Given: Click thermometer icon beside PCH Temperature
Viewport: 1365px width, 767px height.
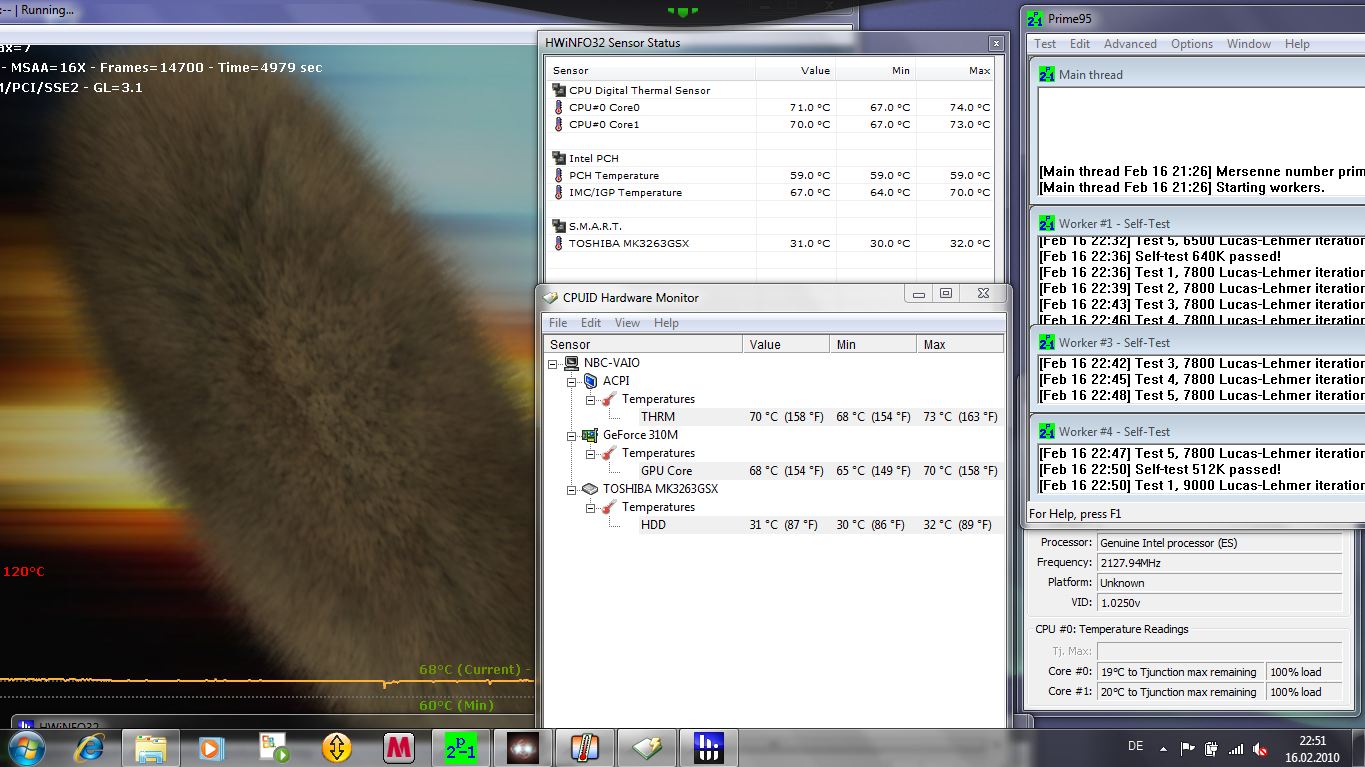Looking at the screenshot, I should pyautogui.click(x=558, y=175).
